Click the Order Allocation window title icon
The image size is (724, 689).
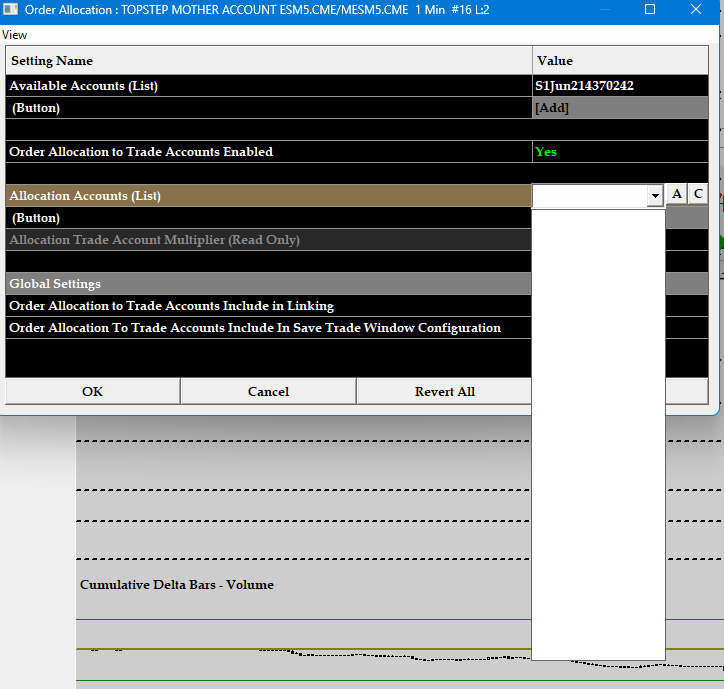click(11, 9)
